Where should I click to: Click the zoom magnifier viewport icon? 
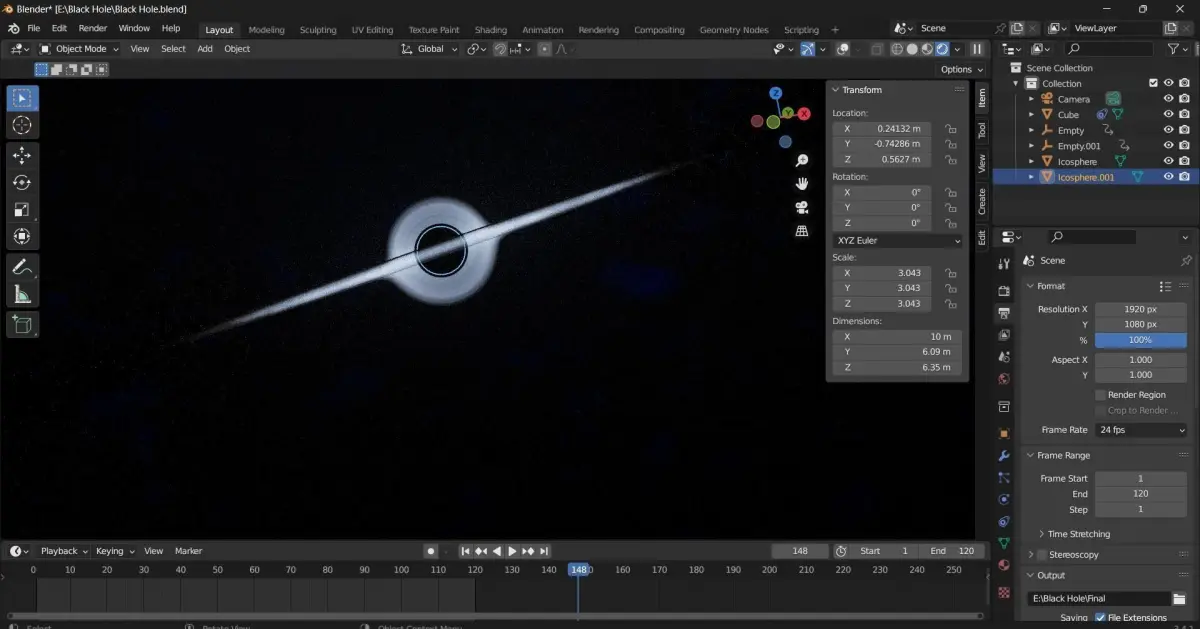tap(802, 161)
